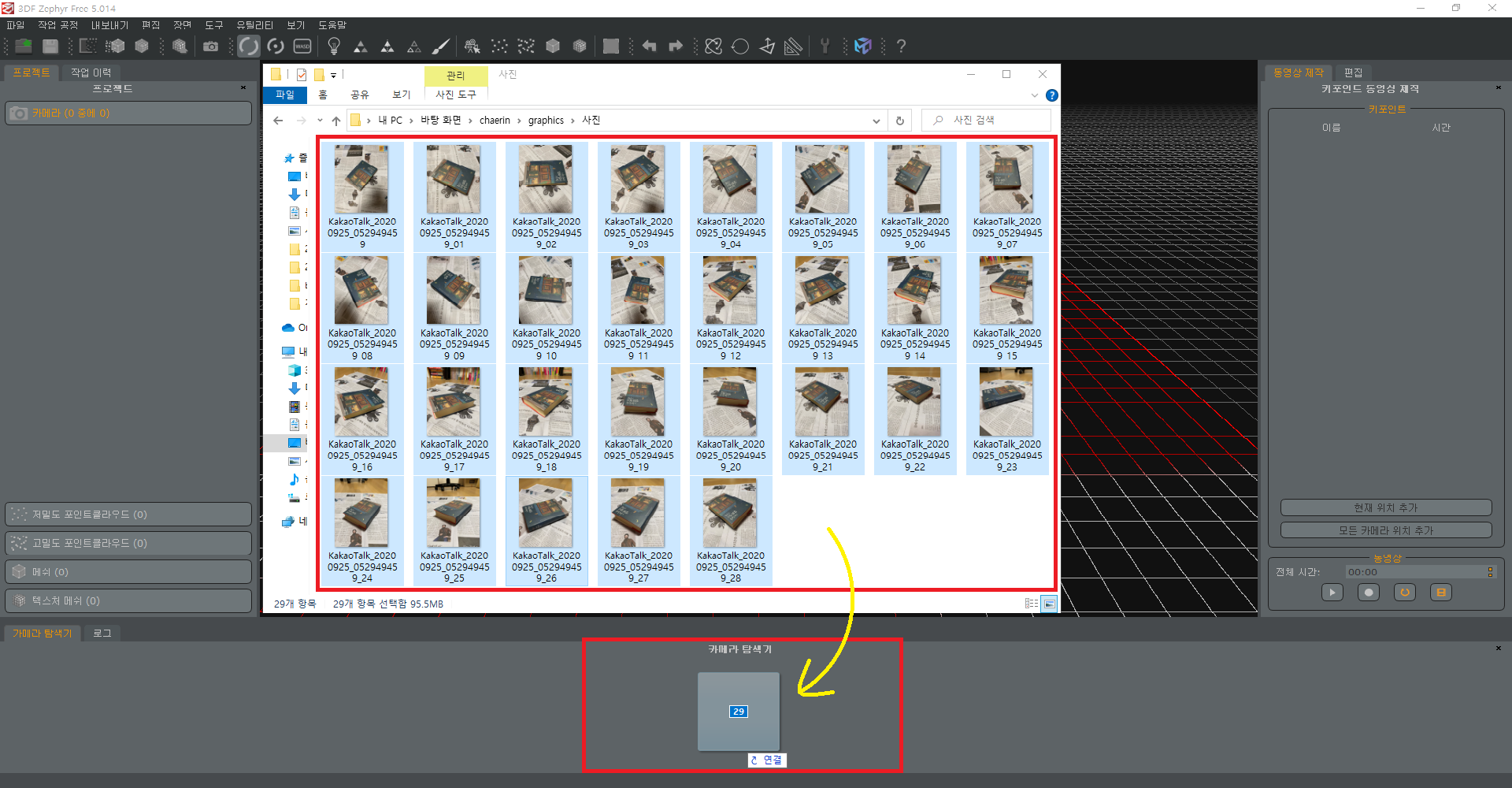Click the blue help icon in Explorer ribbon

(x=1052, y=95)
